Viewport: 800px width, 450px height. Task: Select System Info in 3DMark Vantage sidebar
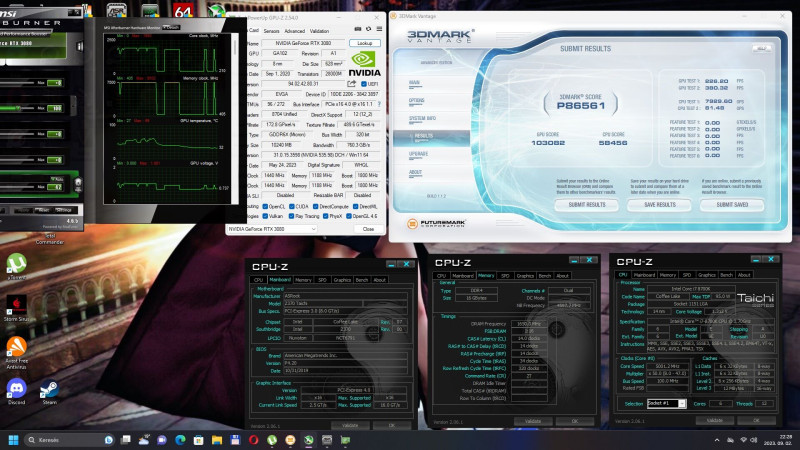422,118
